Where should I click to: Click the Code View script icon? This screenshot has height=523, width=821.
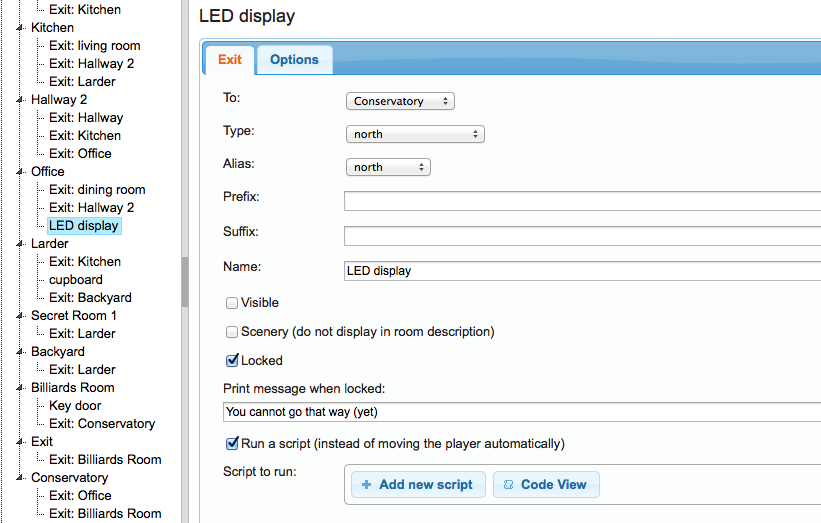pos(508,485)
